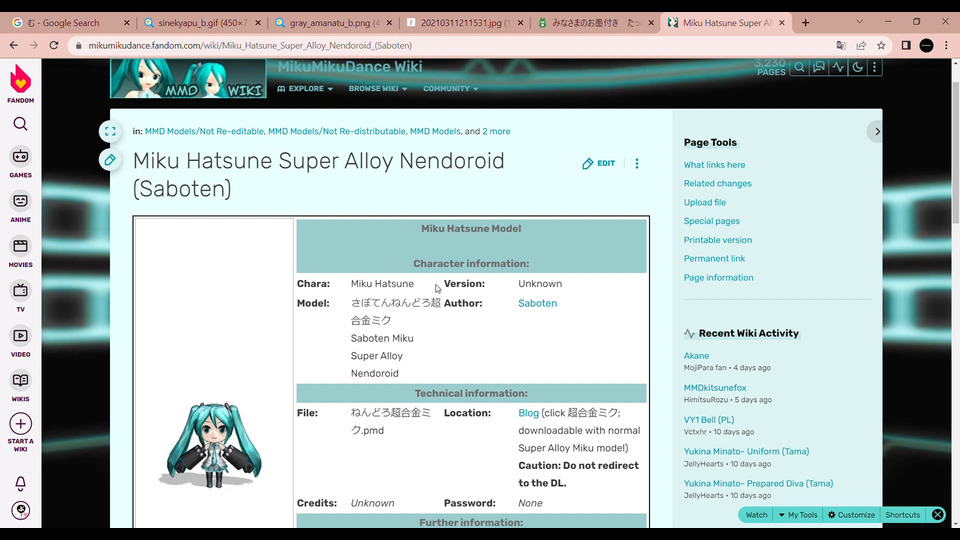Open Permanent link
The width and height of the screenshot is (960, 540).
tap(714, 258)
